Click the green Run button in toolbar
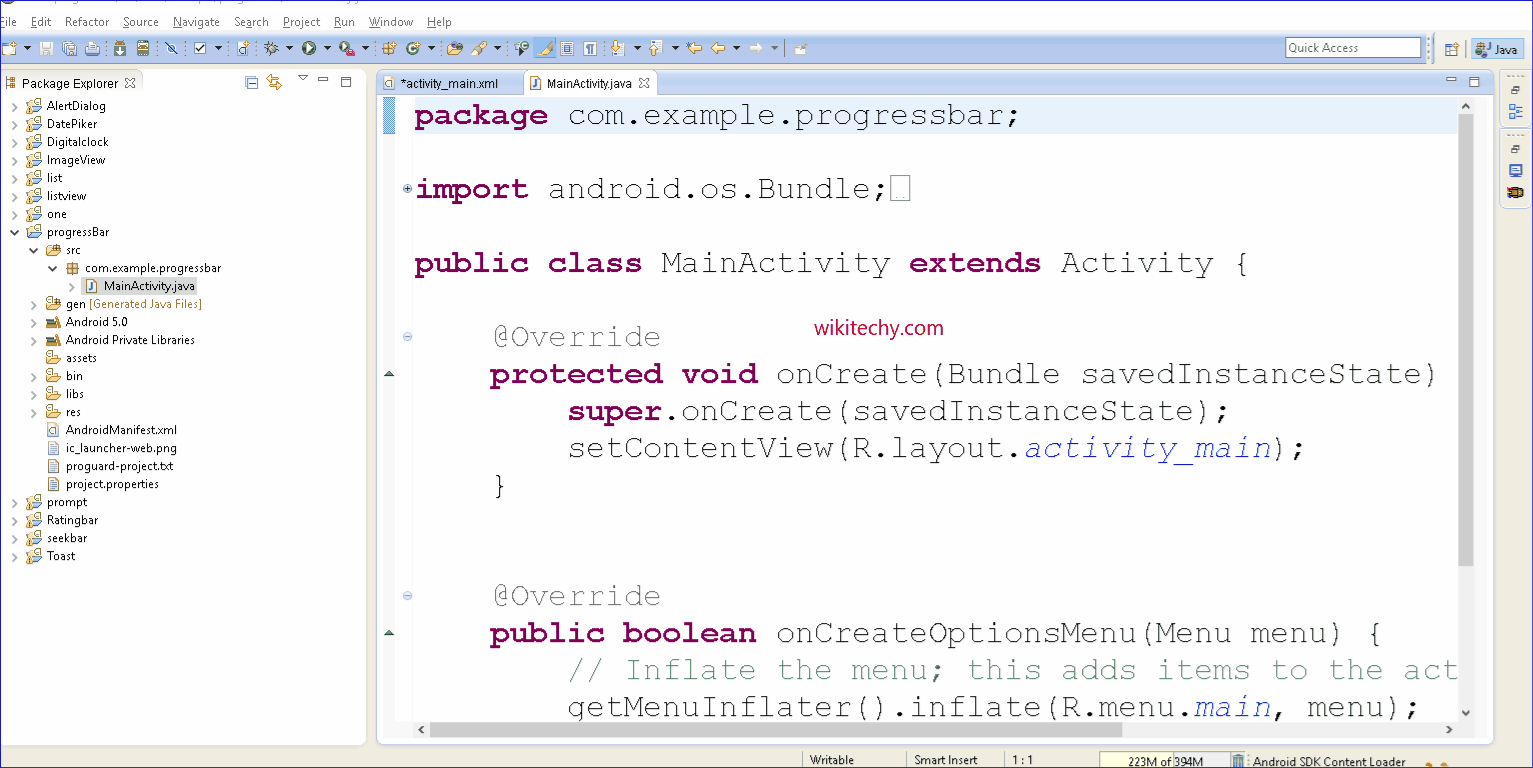 tap(309, 48)
